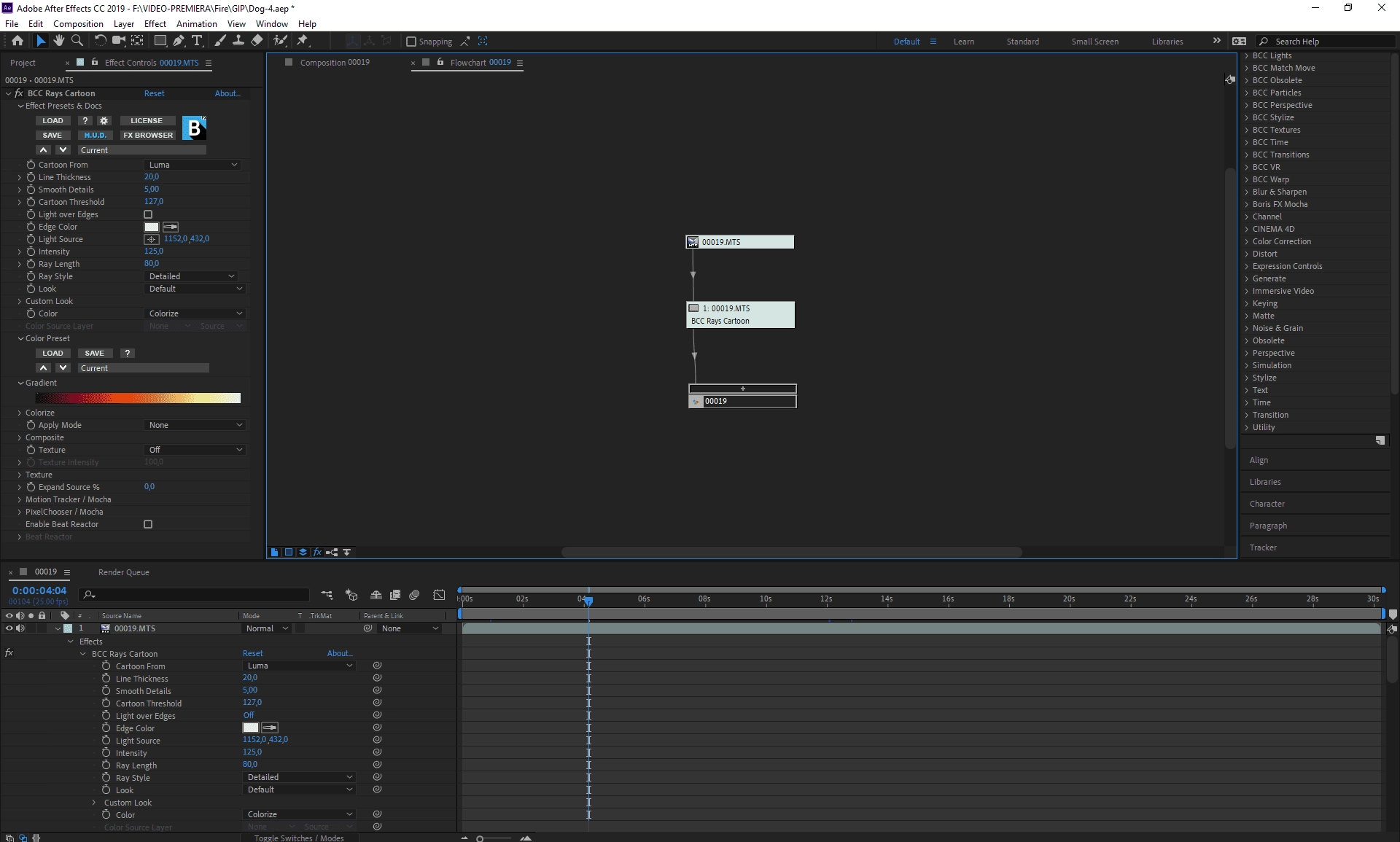
Task: Open the Effect menu
Action: coord(155,23)
